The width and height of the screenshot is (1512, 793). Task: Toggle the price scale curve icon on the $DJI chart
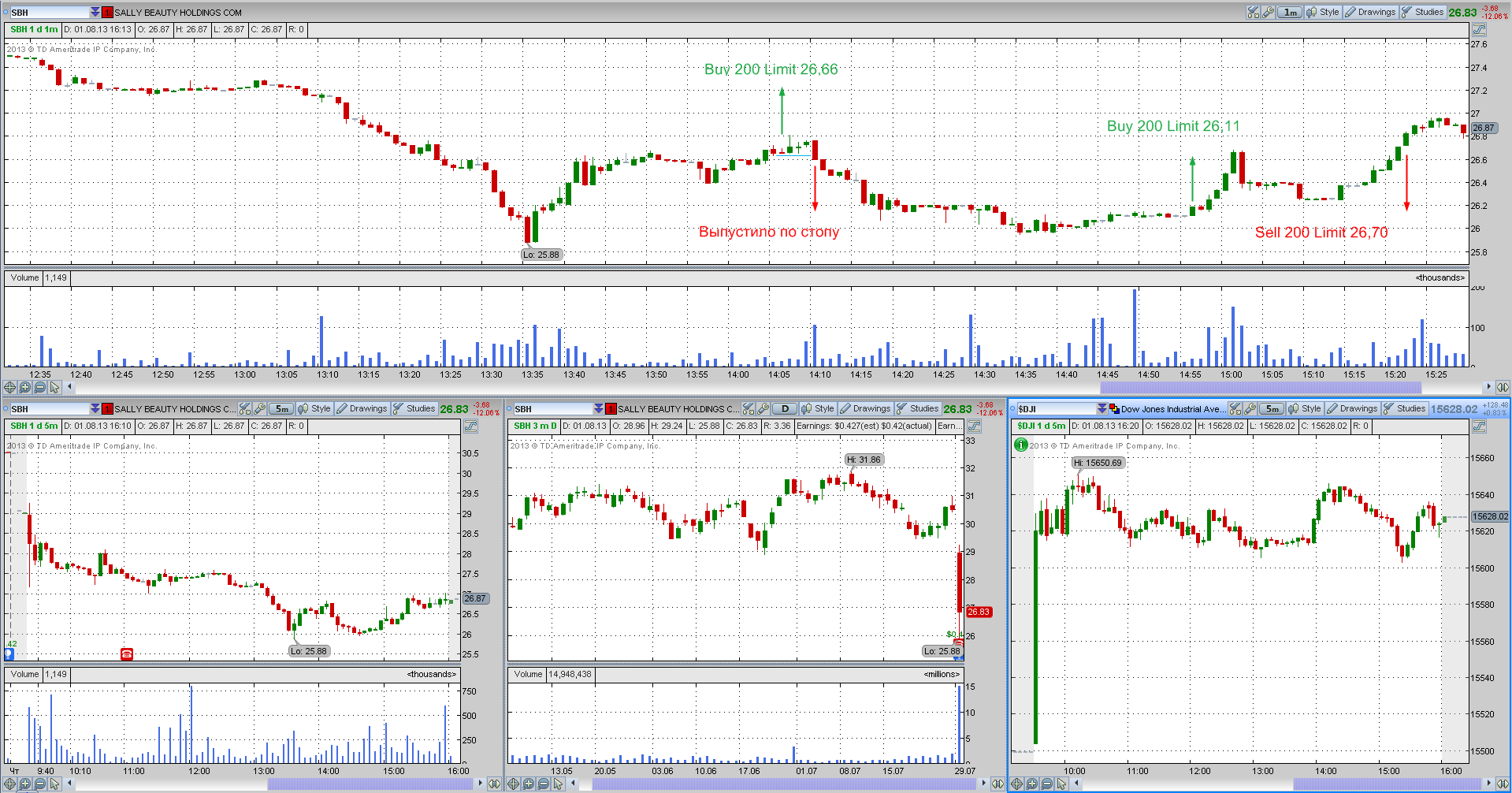tap(1479, 426)
